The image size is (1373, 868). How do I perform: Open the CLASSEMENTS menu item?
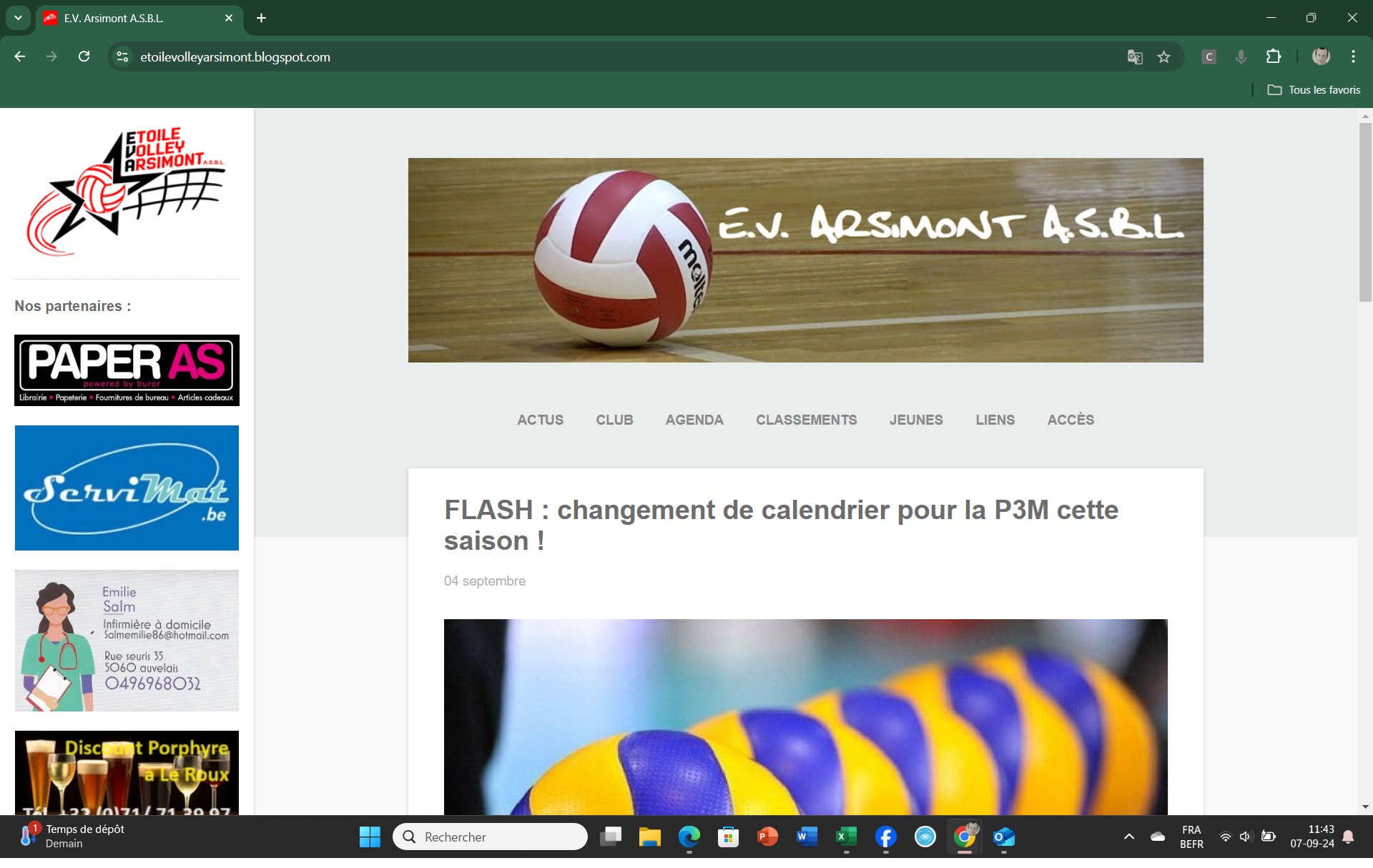tap(807, 420)
